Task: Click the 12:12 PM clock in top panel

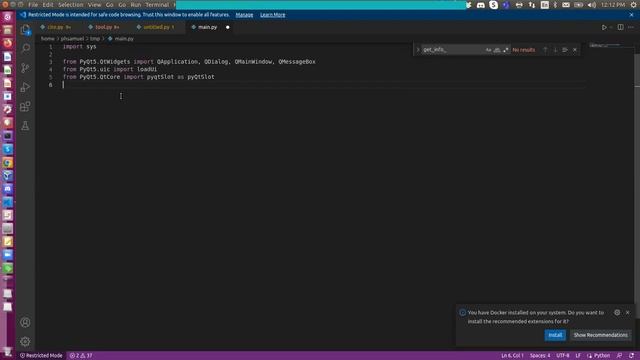Action: (613, 5)
